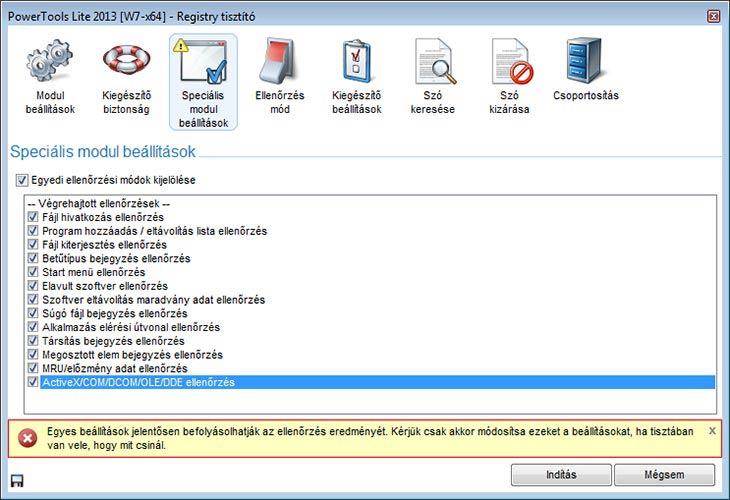The height and width of the screenshot is (500, 730).
Task: Toggle Súgó fájl bejegyzés ellenőrzés checkbox
Action: coord(33,313)
